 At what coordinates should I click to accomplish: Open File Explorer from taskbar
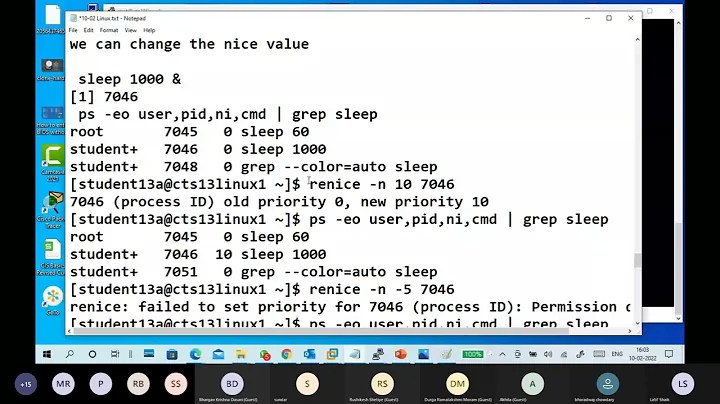241,354
